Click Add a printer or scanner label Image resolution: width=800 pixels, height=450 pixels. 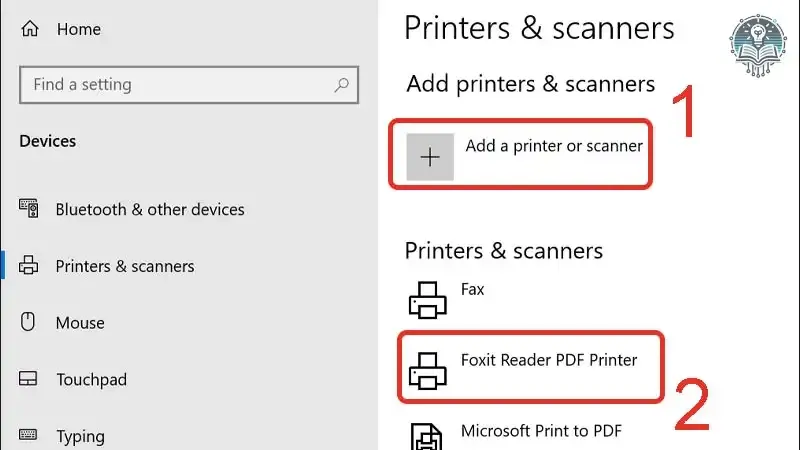click(x=554, y=146)
